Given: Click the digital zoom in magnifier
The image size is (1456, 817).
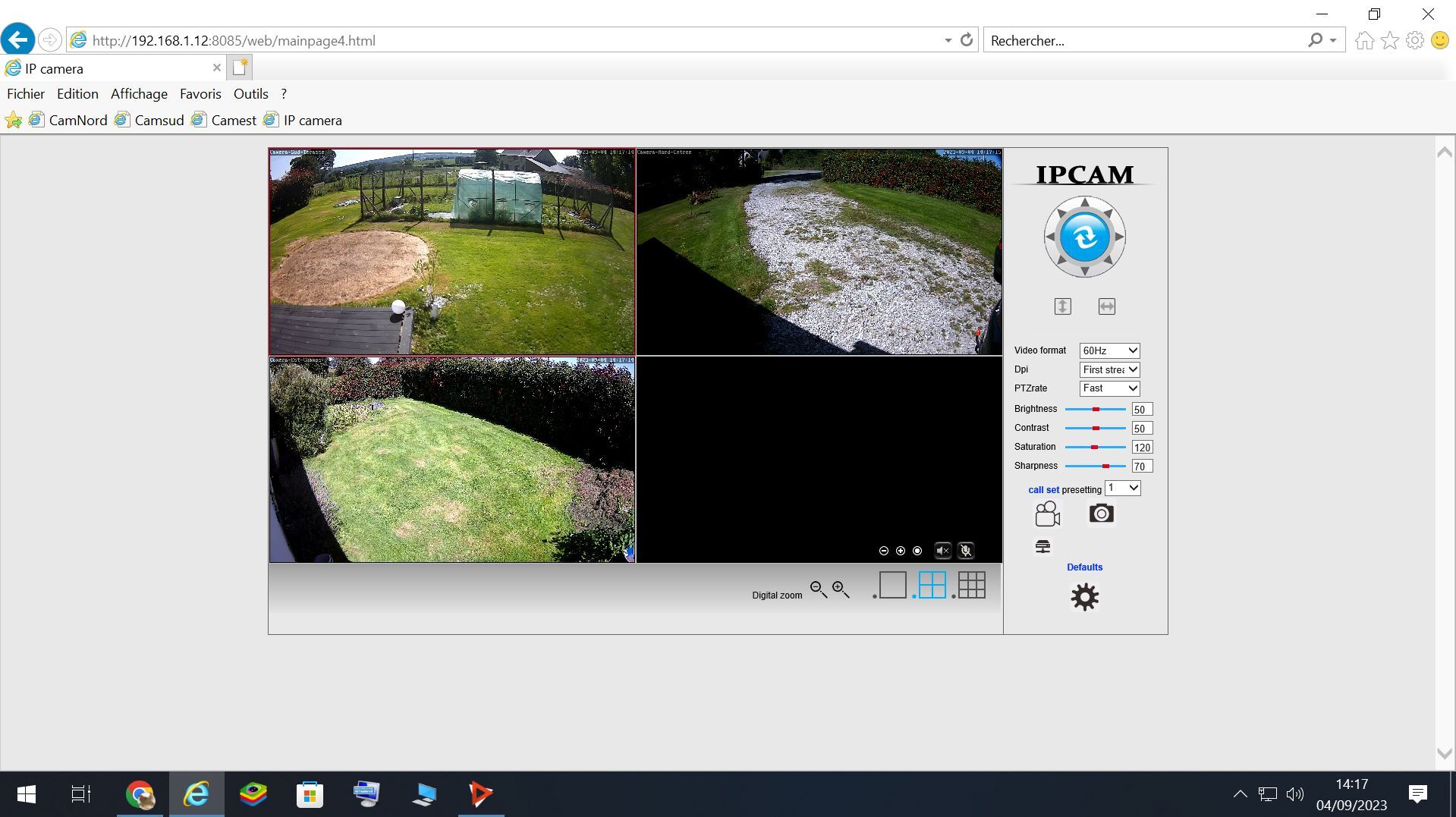Looking at the screenshot, I should 841,589.
